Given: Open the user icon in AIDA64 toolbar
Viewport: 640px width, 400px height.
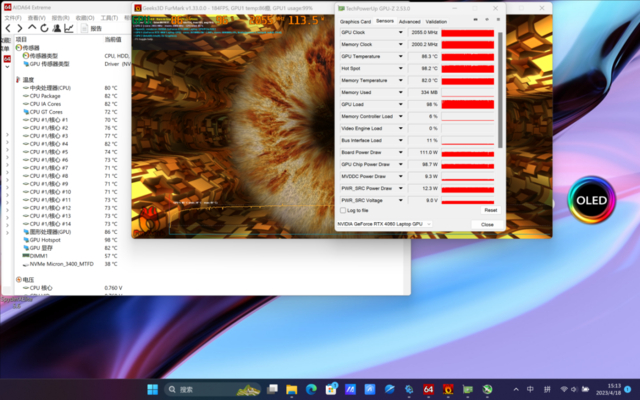Looking at the screenshot, I should [57, 28].
